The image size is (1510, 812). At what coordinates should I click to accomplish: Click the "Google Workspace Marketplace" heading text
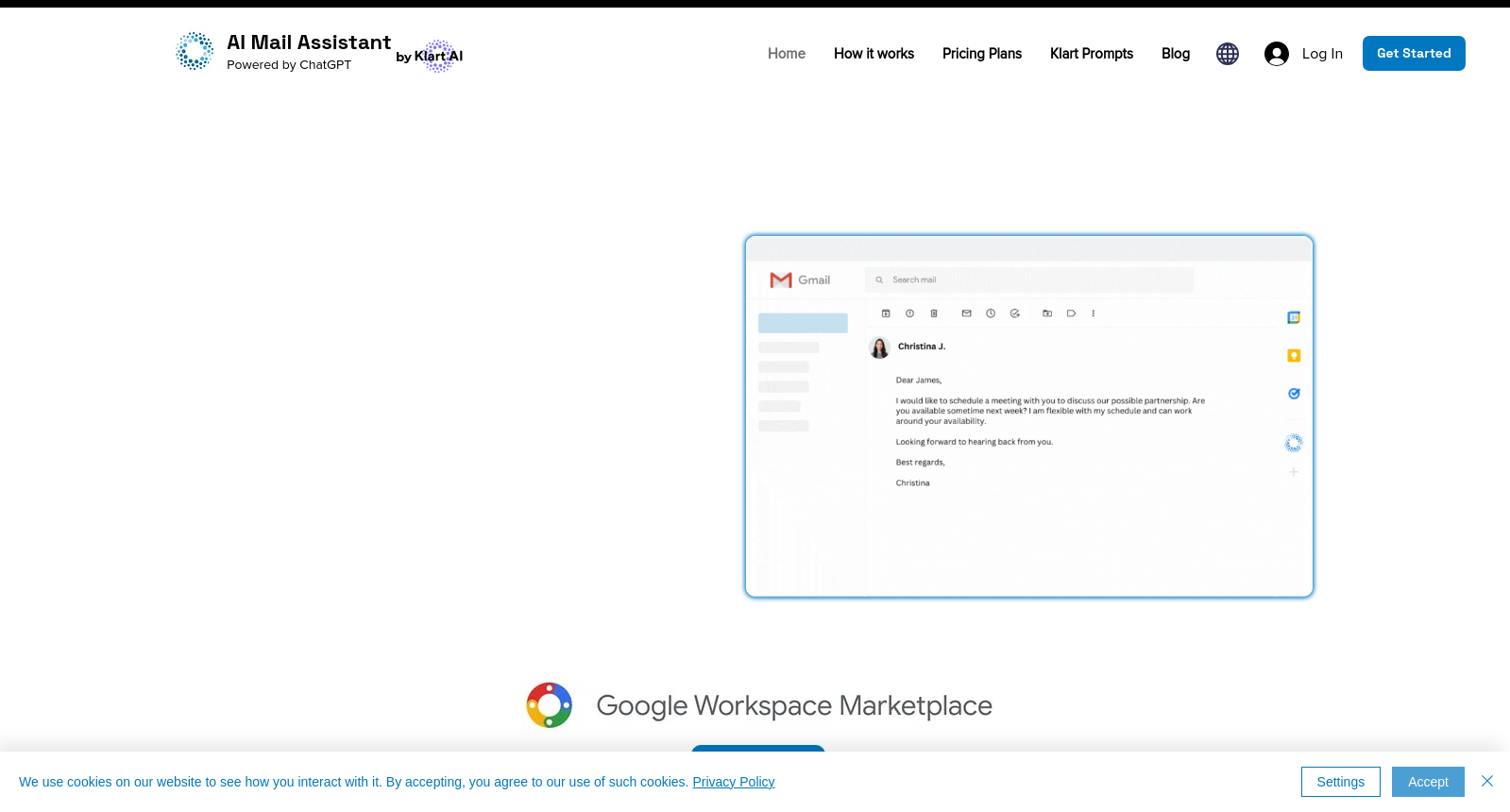click(794, 705)
